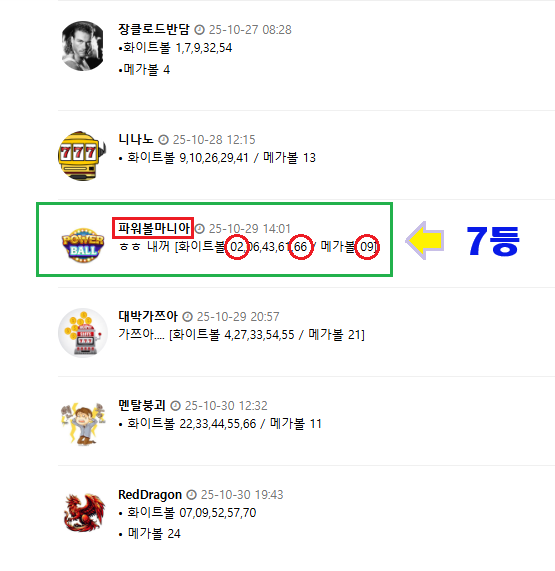Click the yellow left-pointing arrow
This screenshot has height=571, width=555.
tap(425, 241)
